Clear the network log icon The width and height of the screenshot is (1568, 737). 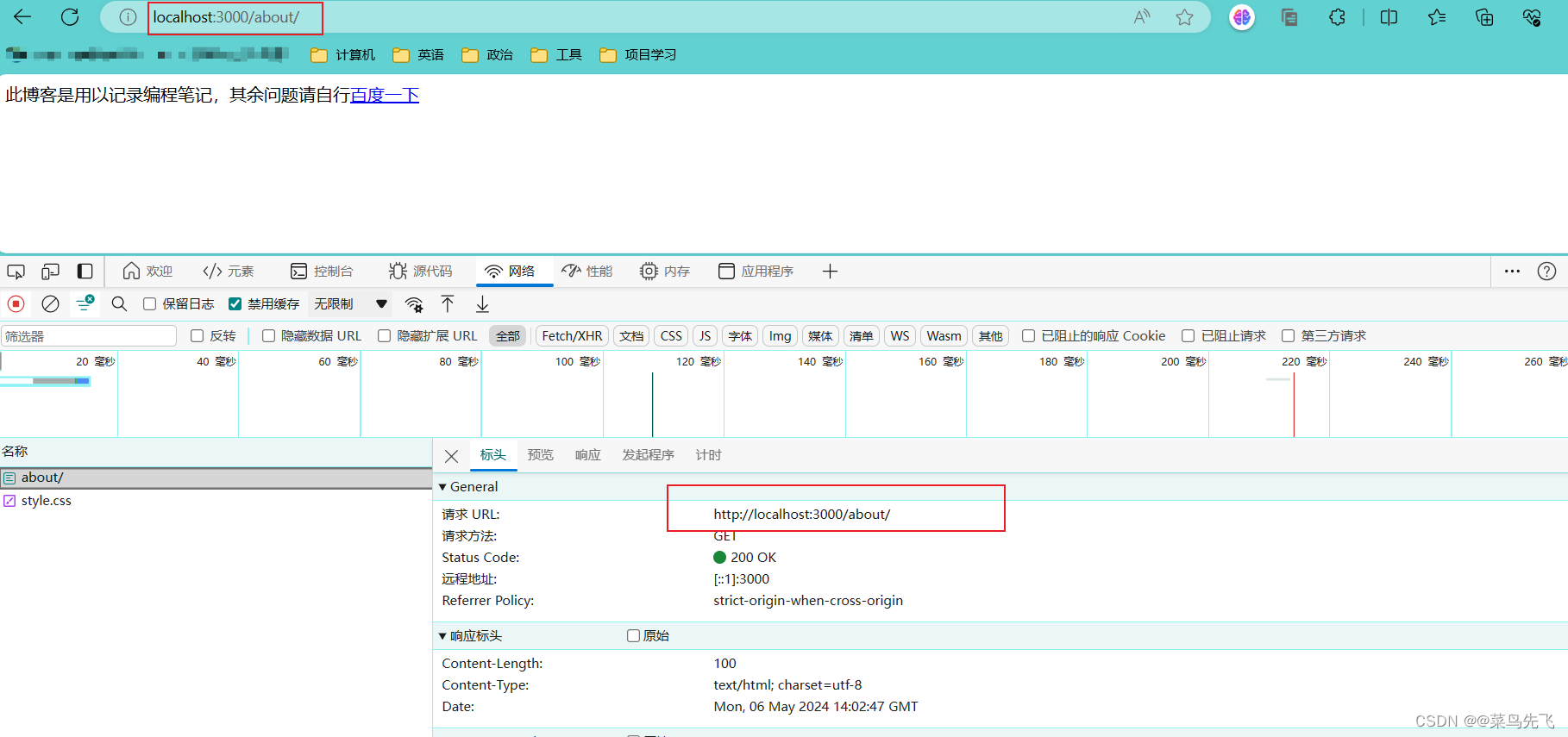coord(50,303)
